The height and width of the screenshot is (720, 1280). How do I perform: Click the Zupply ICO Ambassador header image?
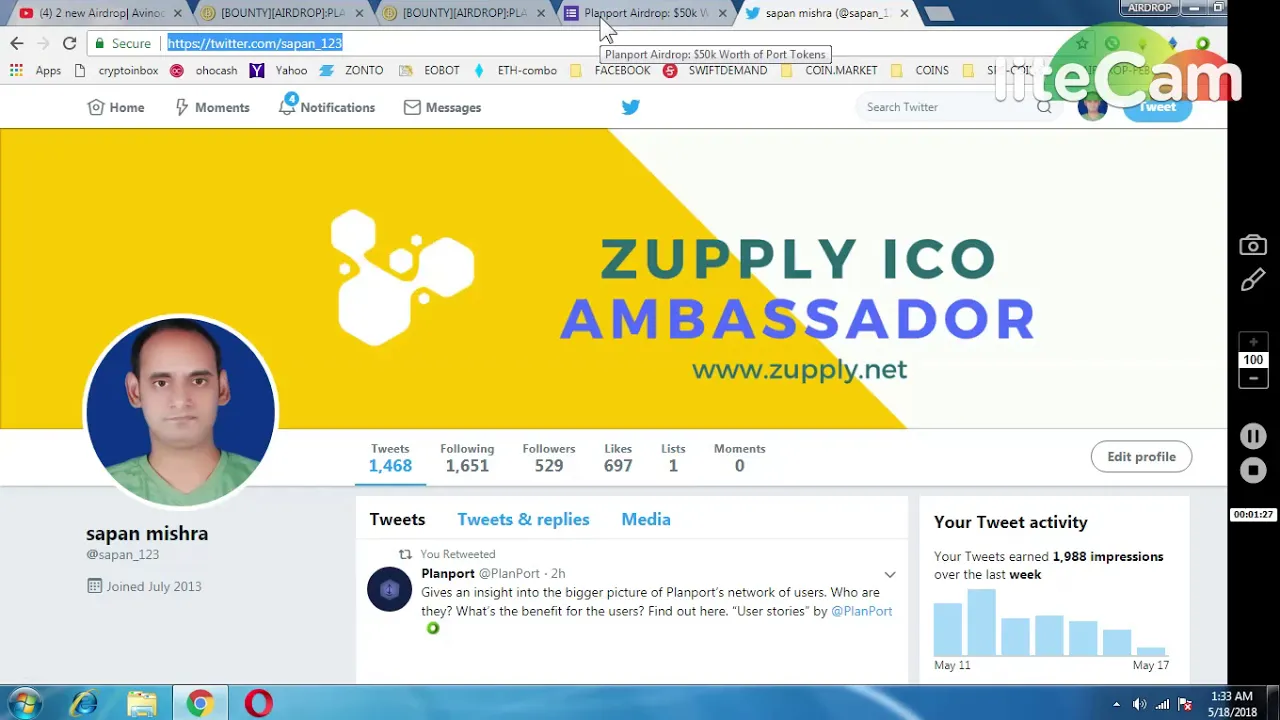[613, 279]
